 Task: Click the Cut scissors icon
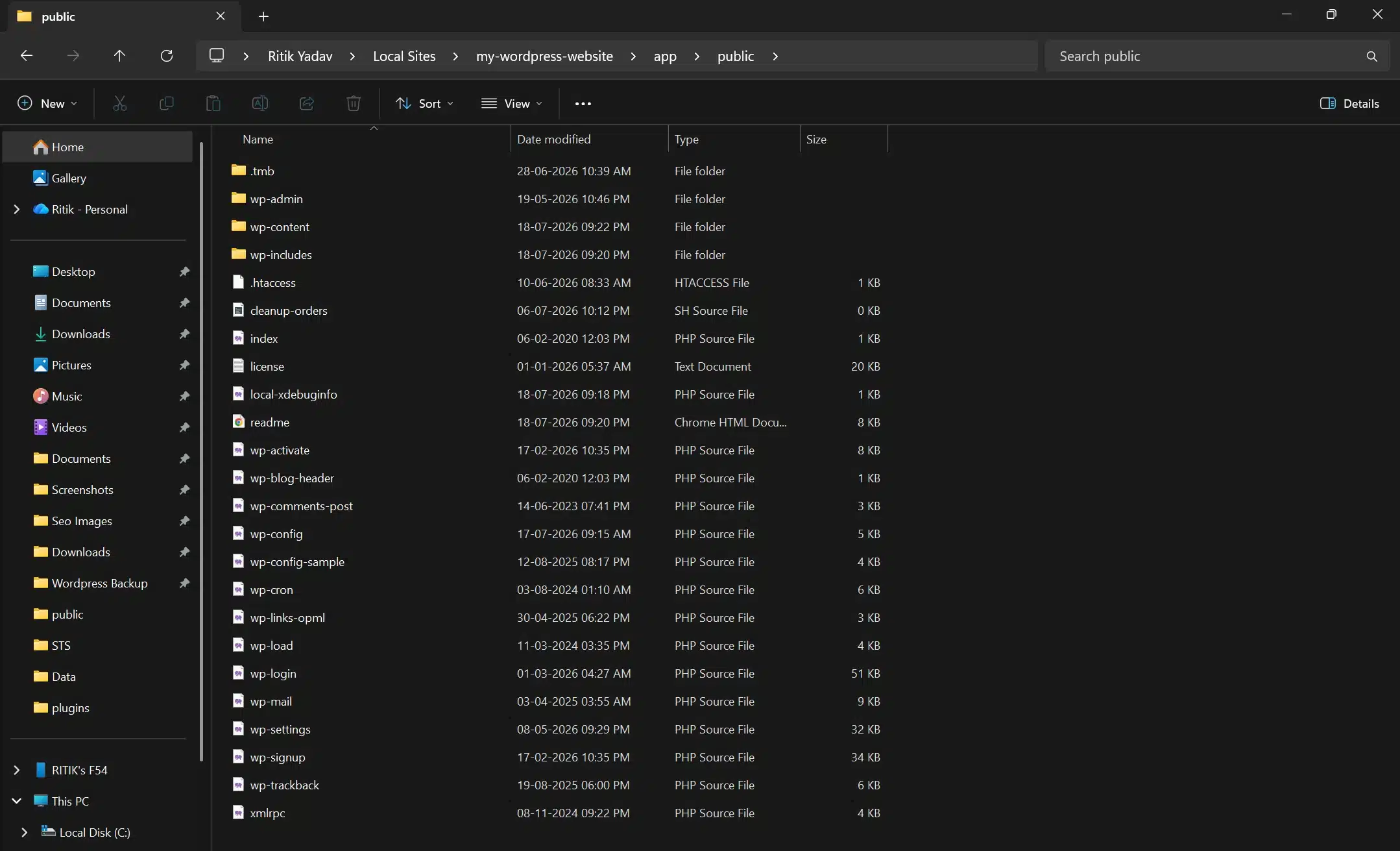coord(120,103)
